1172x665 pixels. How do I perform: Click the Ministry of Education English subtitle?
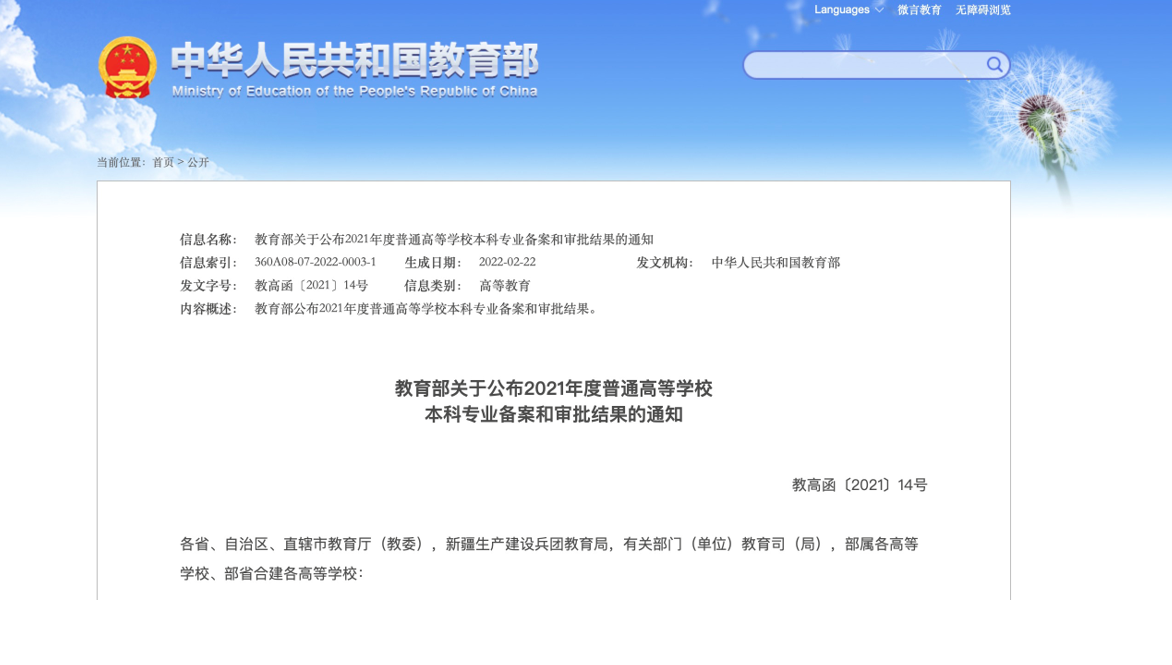click(354, 91)
